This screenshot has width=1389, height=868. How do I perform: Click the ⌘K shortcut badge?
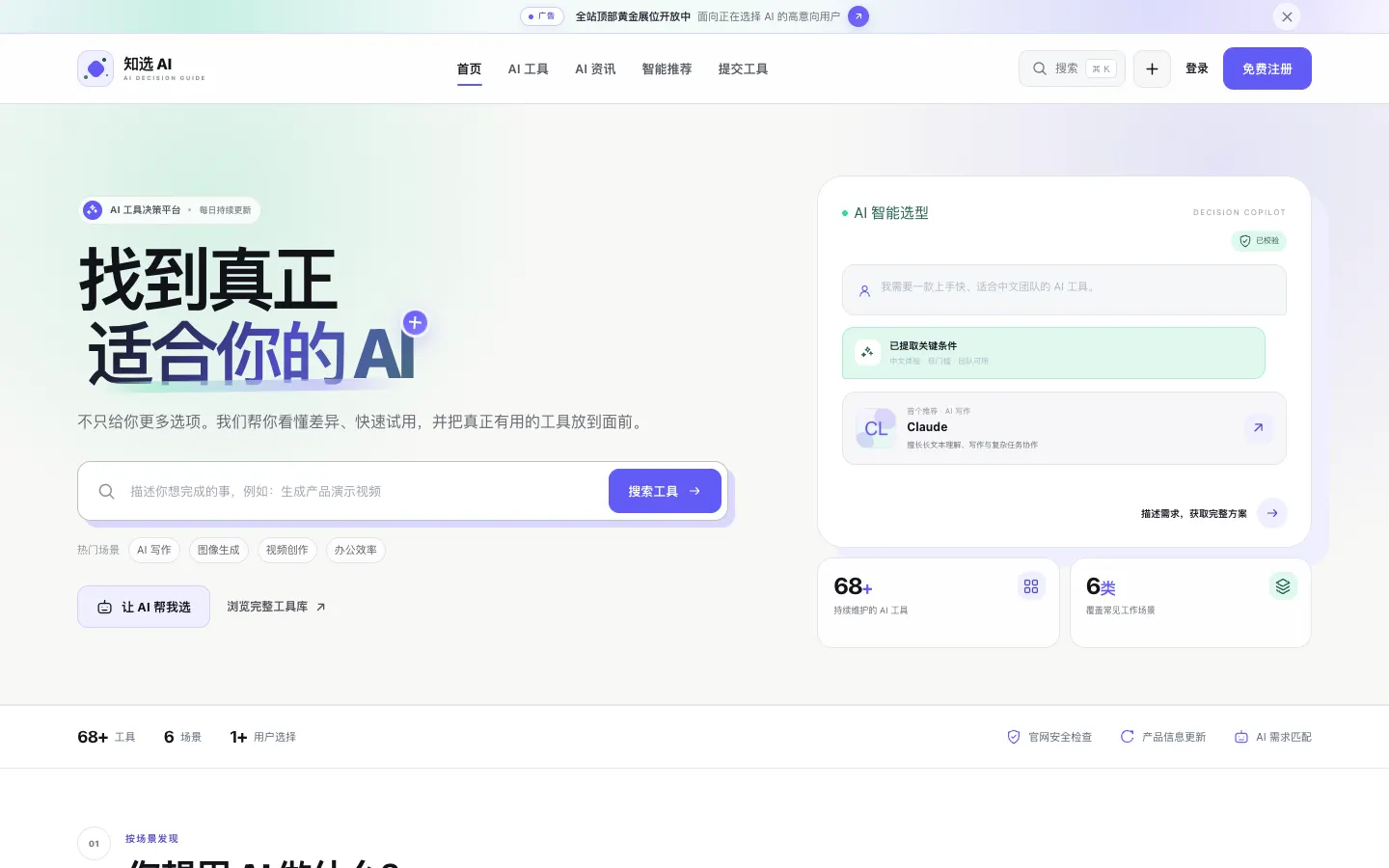pos(1101,68)
